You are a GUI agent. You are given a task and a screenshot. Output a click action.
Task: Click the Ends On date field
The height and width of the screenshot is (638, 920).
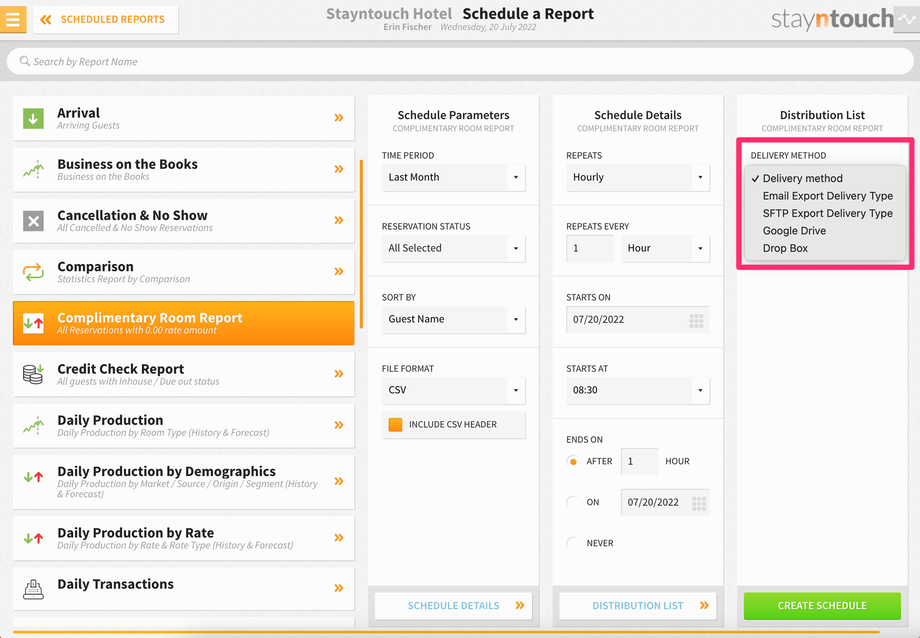(665, 502)
